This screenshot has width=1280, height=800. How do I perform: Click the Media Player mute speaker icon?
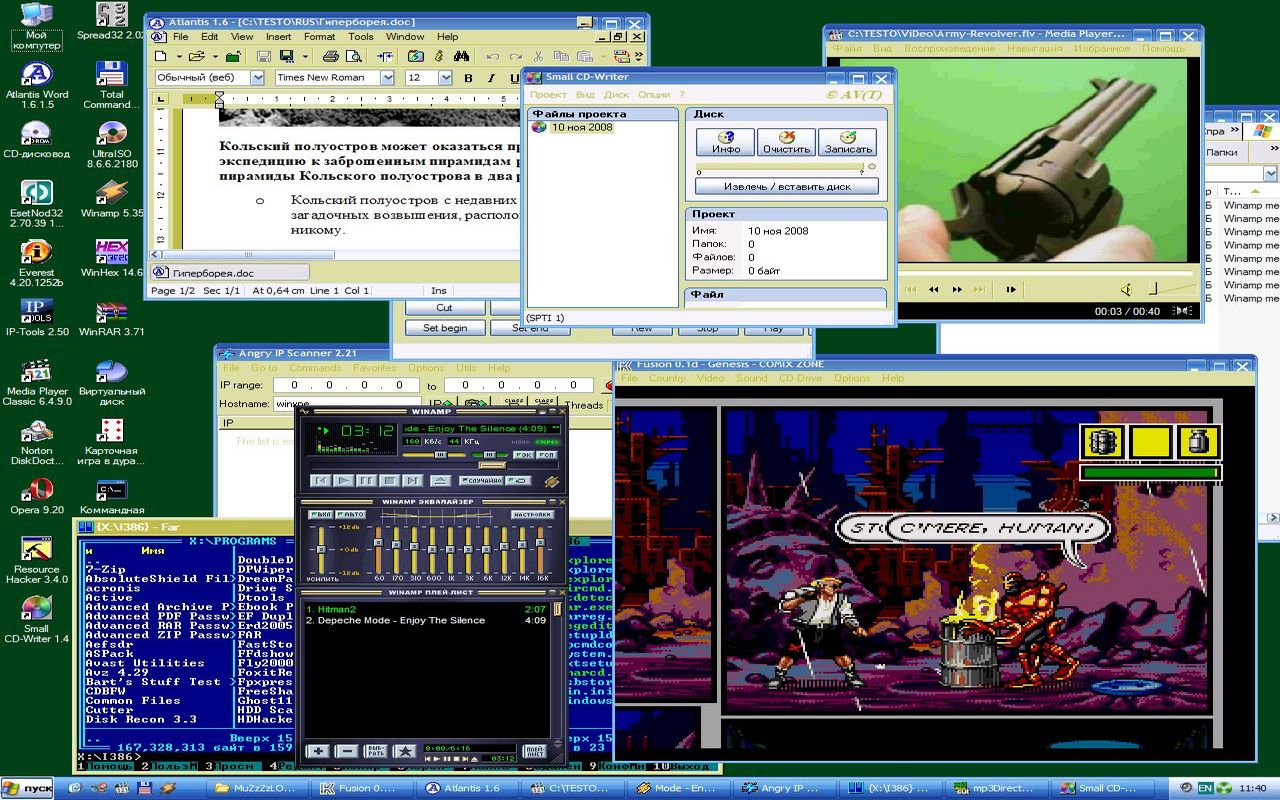click(1125, 289)
